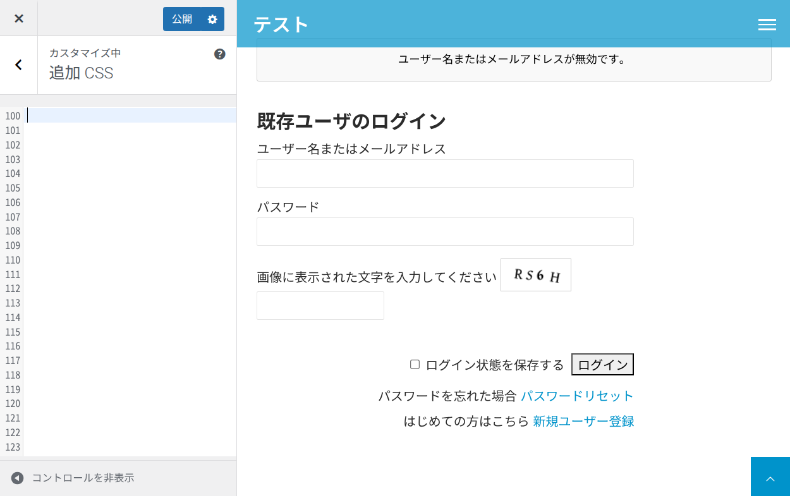Click the 公開 publish button

[x=181, y=19]
